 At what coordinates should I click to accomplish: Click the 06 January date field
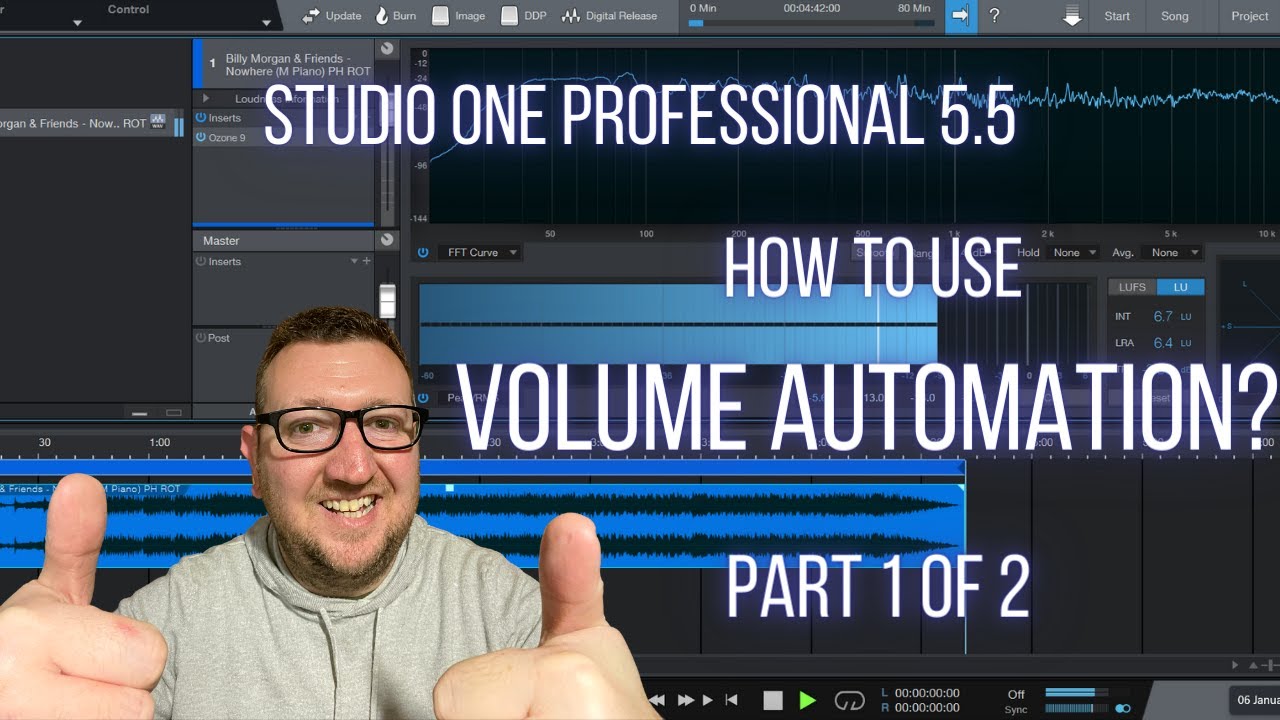tap(1254, 700)
